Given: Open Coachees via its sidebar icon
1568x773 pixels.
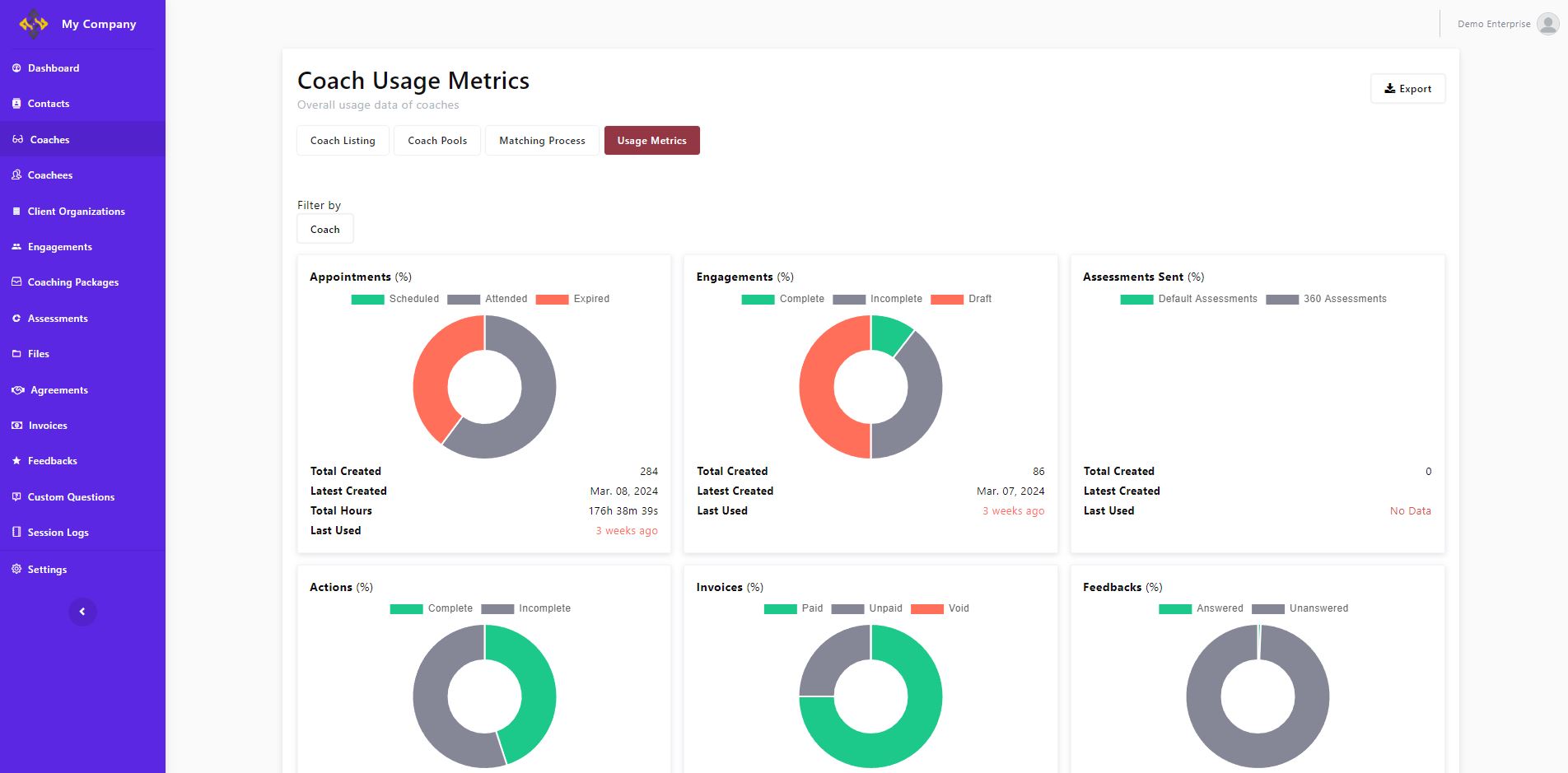Looking at the screenshot, I should [x=16, y=175].
